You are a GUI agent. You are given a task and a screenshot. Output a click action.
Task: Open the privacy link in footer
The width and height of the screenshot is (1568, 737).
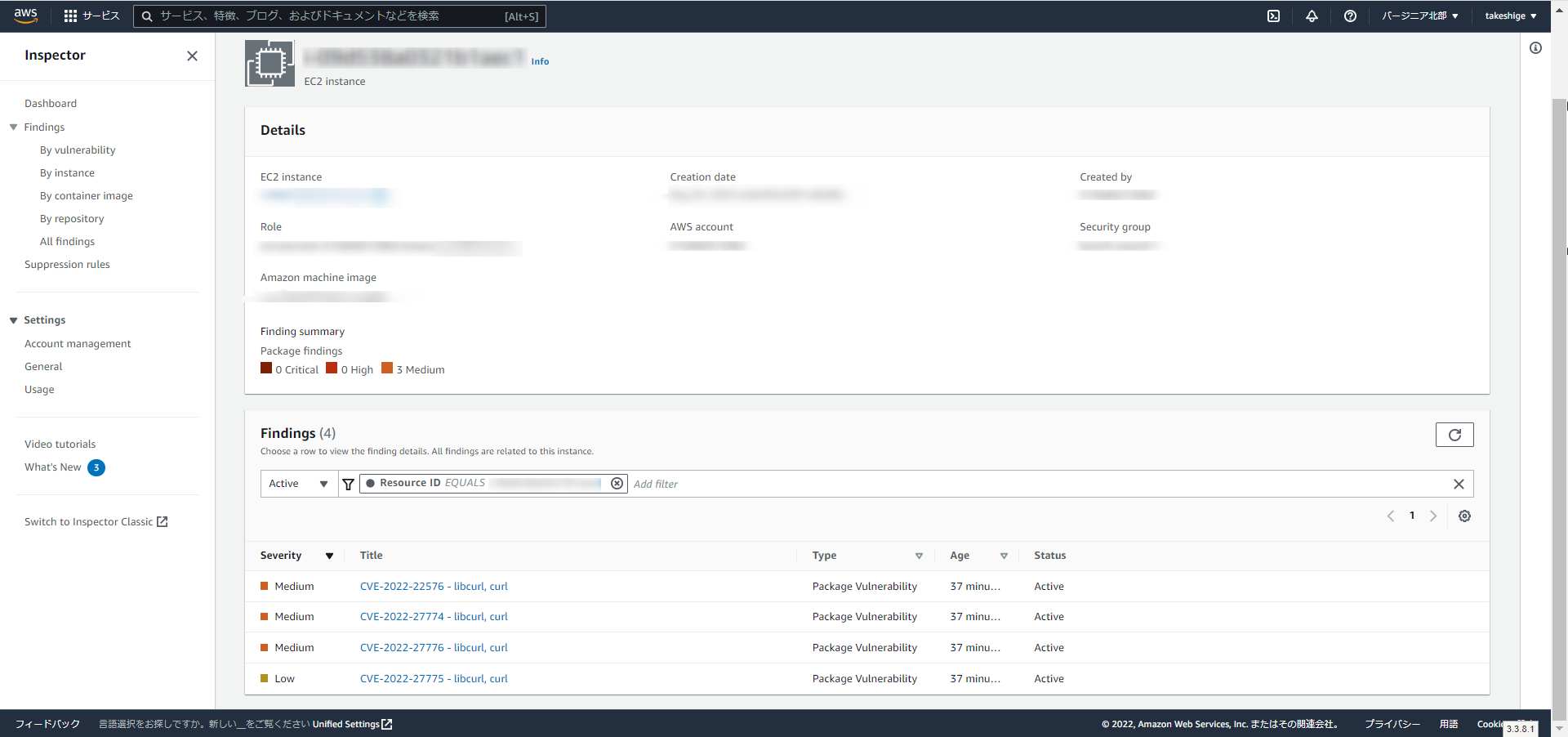tap(1392, 724)
